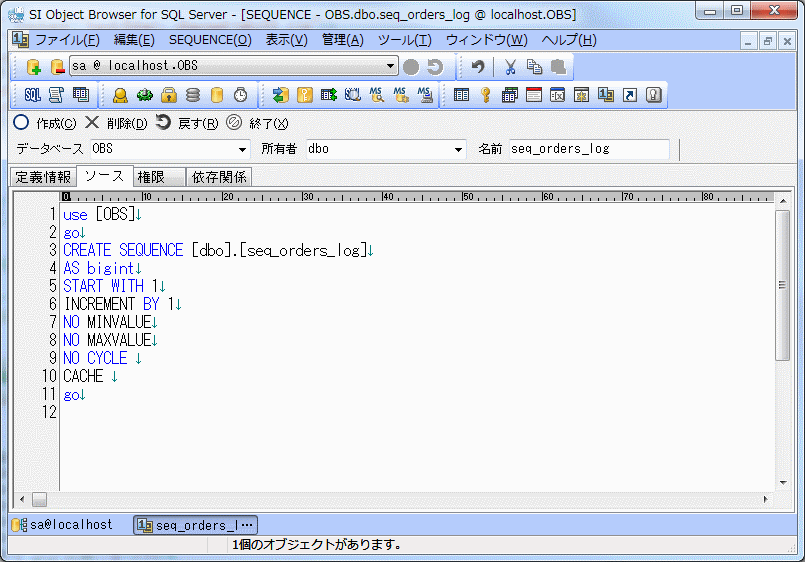This screenshot has width=805, height=562.
Task: Click the SQL execution tool icon
Action: pyautogui.click(x=32, y=95)
